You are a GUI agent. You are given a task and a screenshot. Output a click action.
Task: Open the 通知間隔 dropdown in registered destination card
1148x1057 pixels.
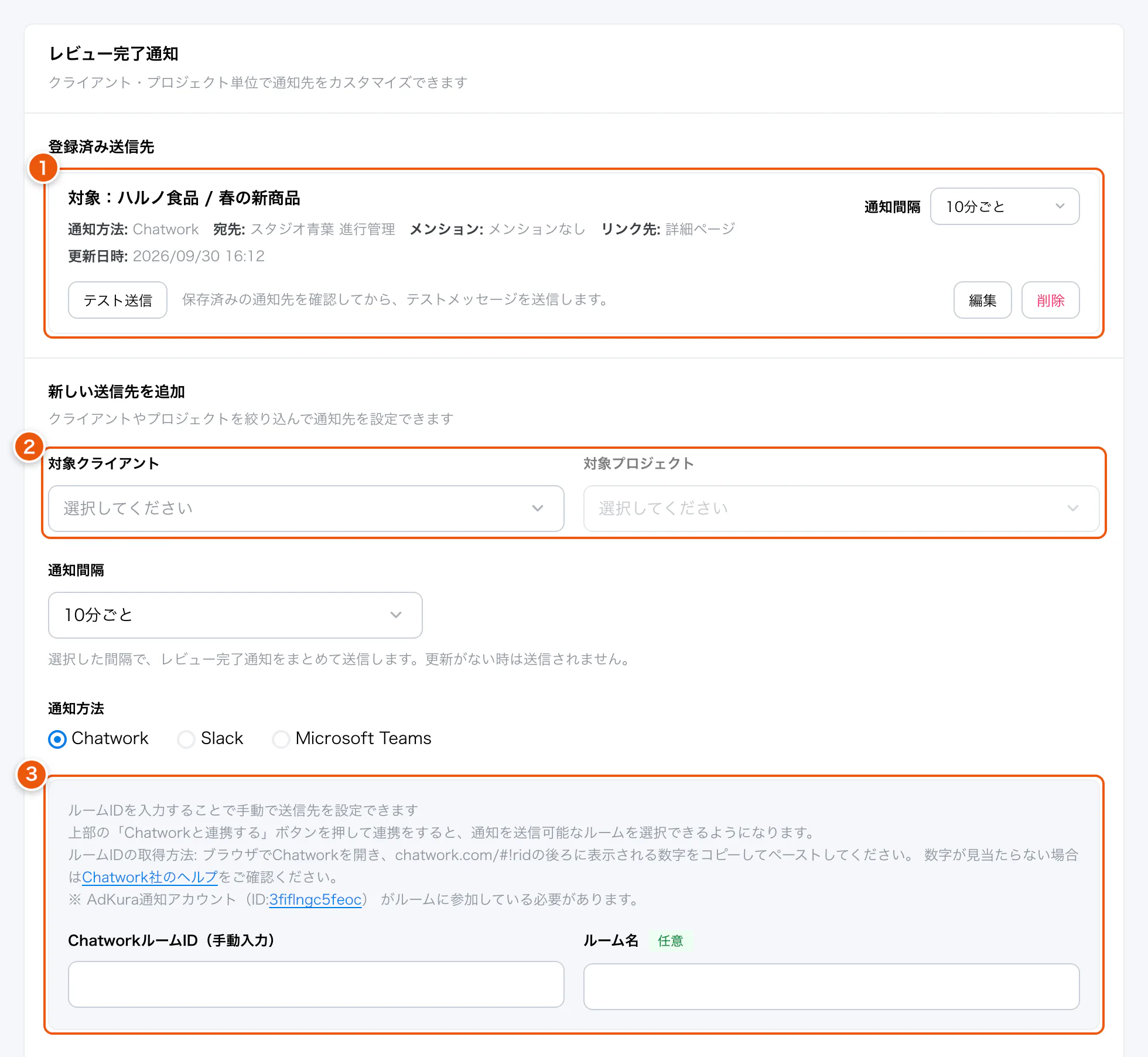coord(1004,206)
